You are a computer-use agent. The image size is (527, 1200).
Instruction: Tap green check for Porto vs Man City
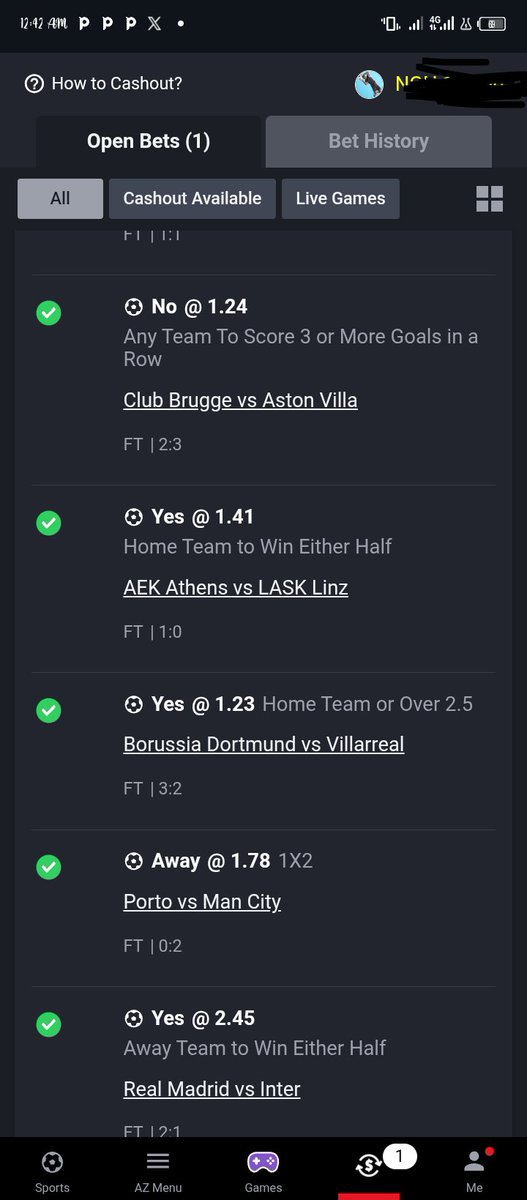tap(48, 867)
